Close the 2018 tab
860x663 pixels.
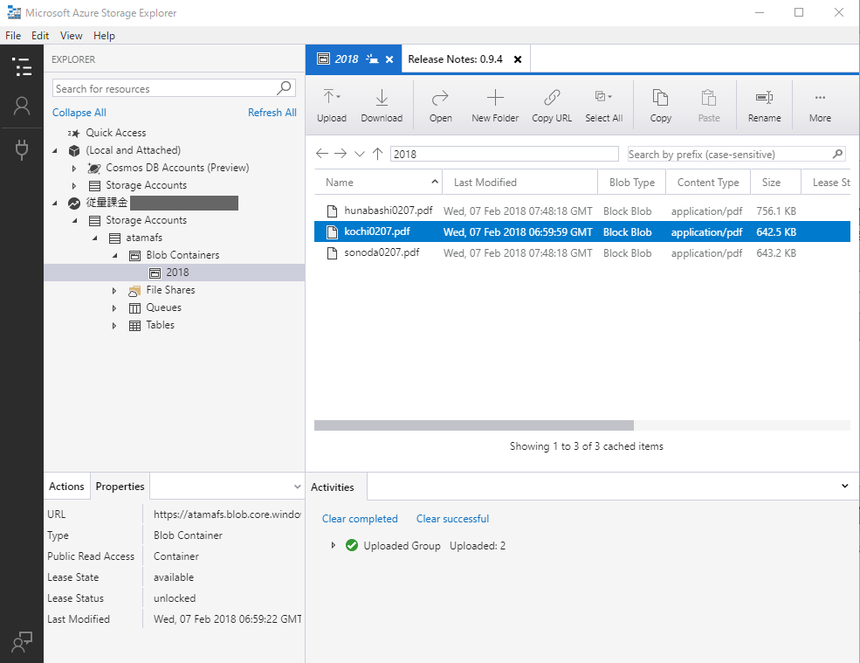tap(389, 59)
